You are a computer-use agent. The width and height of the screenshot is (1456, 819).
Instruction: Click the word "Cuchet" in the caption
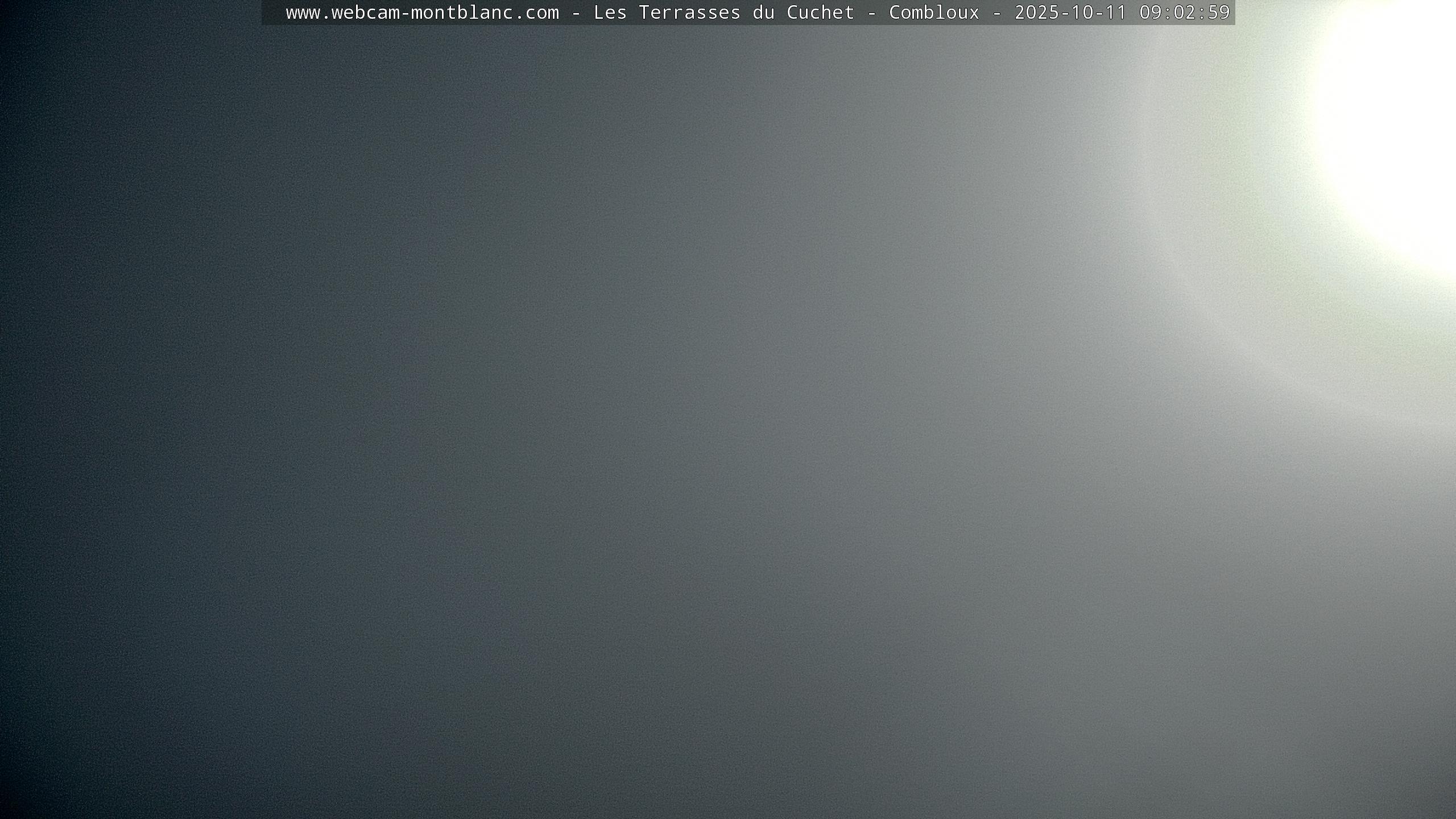pyautogui.click(x=820, y=13)
